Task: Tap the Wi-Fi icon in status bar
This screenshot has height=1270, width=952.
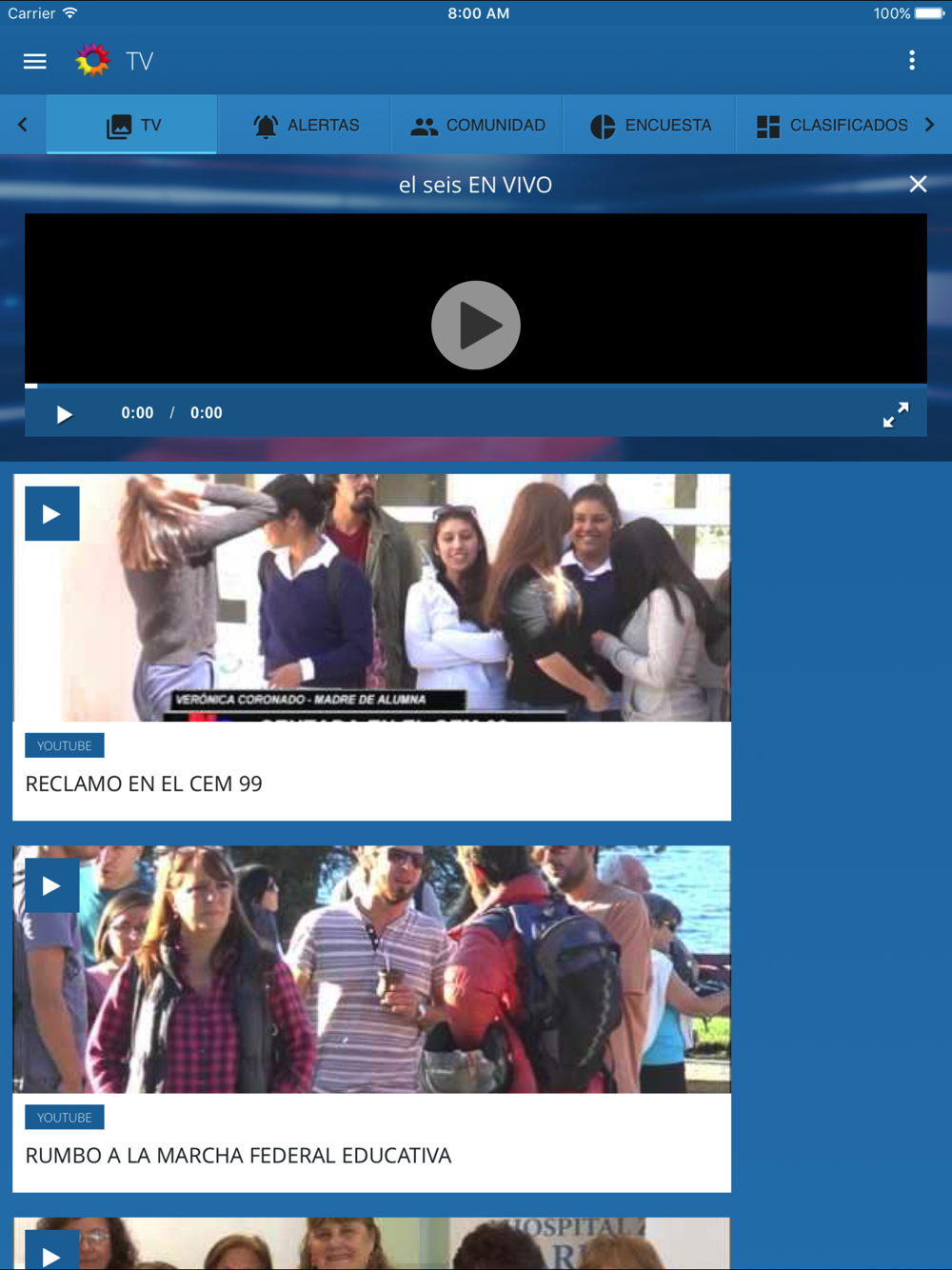Action: pos(69,12)
